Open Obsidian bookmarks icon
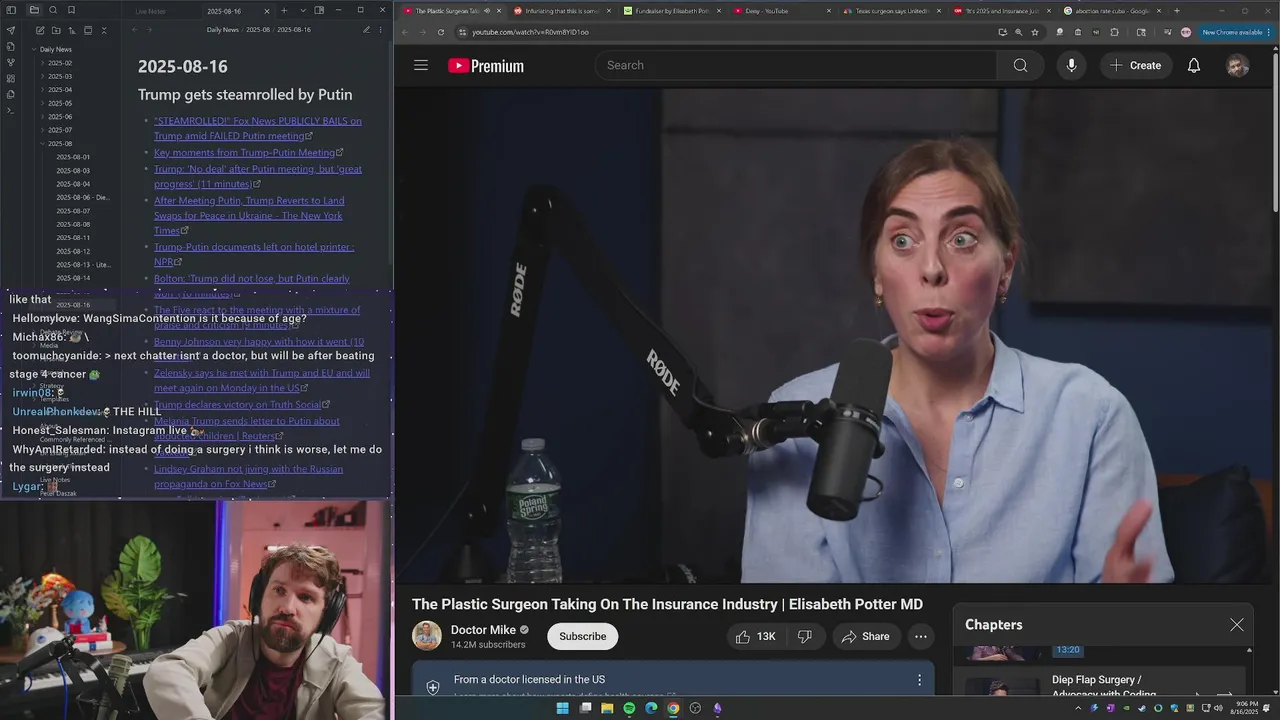1280x720 pixels. click(71, 10)
